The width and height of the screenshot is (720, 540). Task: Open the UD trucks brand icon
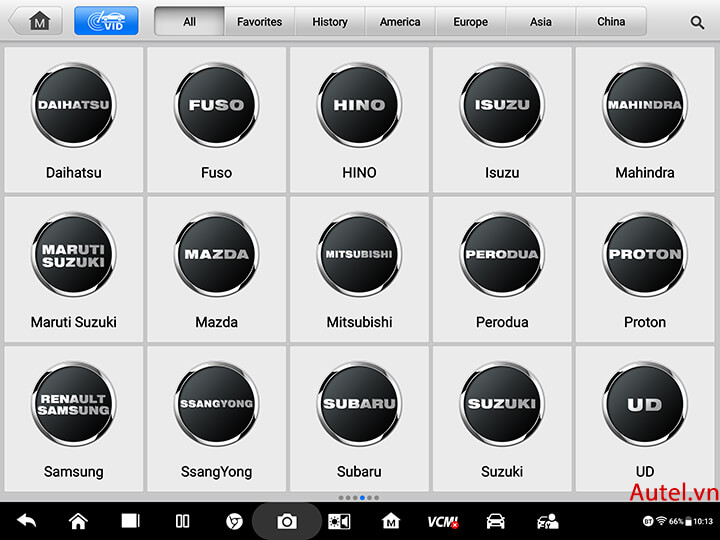point(645,404)
